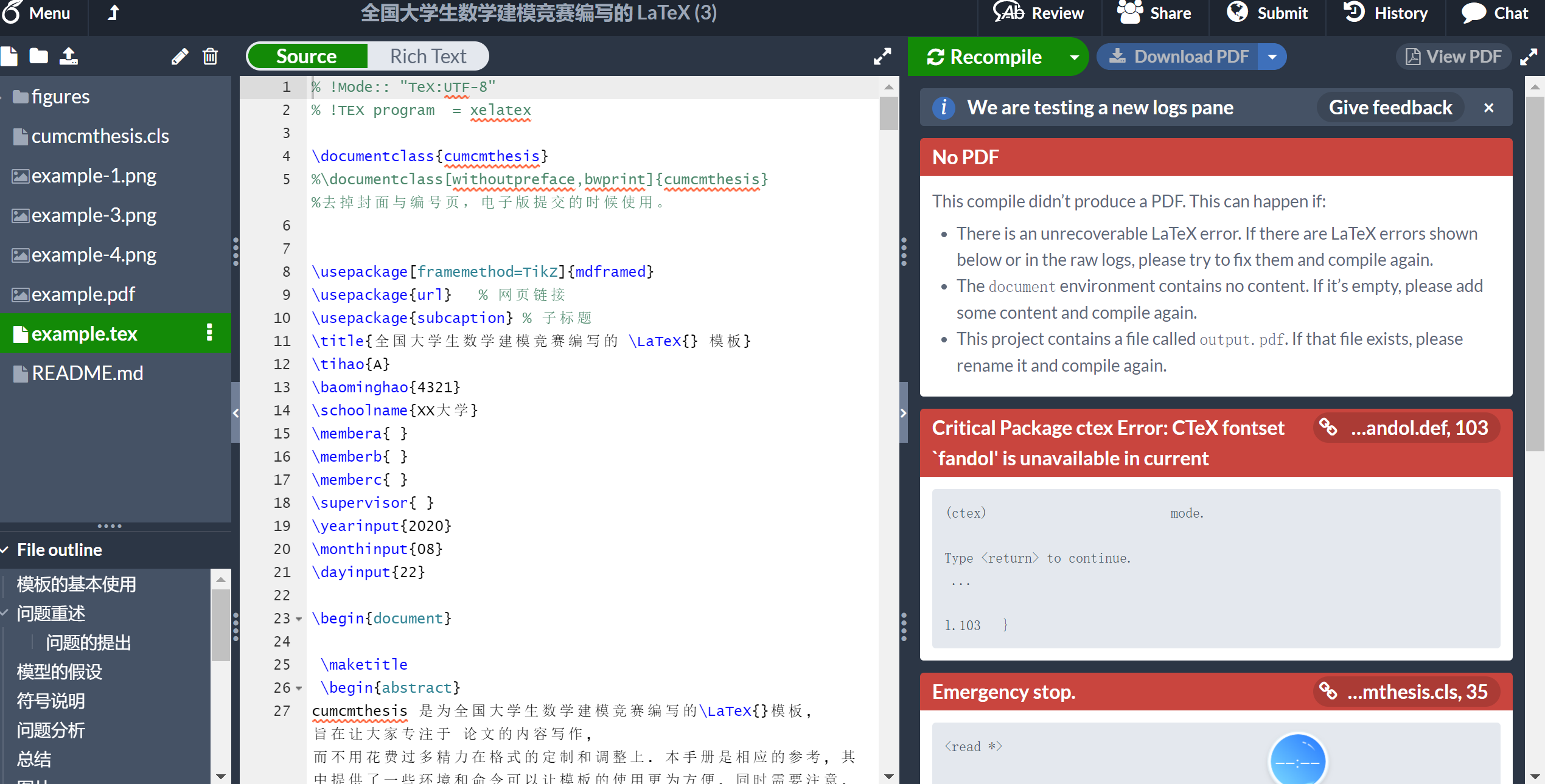Open the Download PDF dropdown arrow
Screen dimensions: 1545x784
point(1273,57)
